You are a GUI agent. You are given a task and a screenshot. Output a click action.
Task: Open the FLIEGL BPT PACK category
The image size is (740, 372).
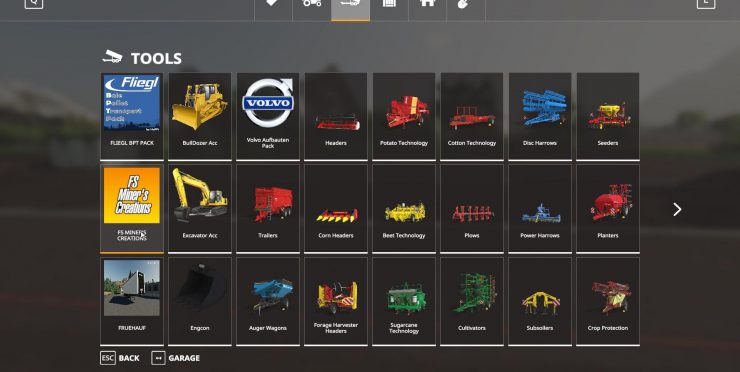(x=132, y=116)
